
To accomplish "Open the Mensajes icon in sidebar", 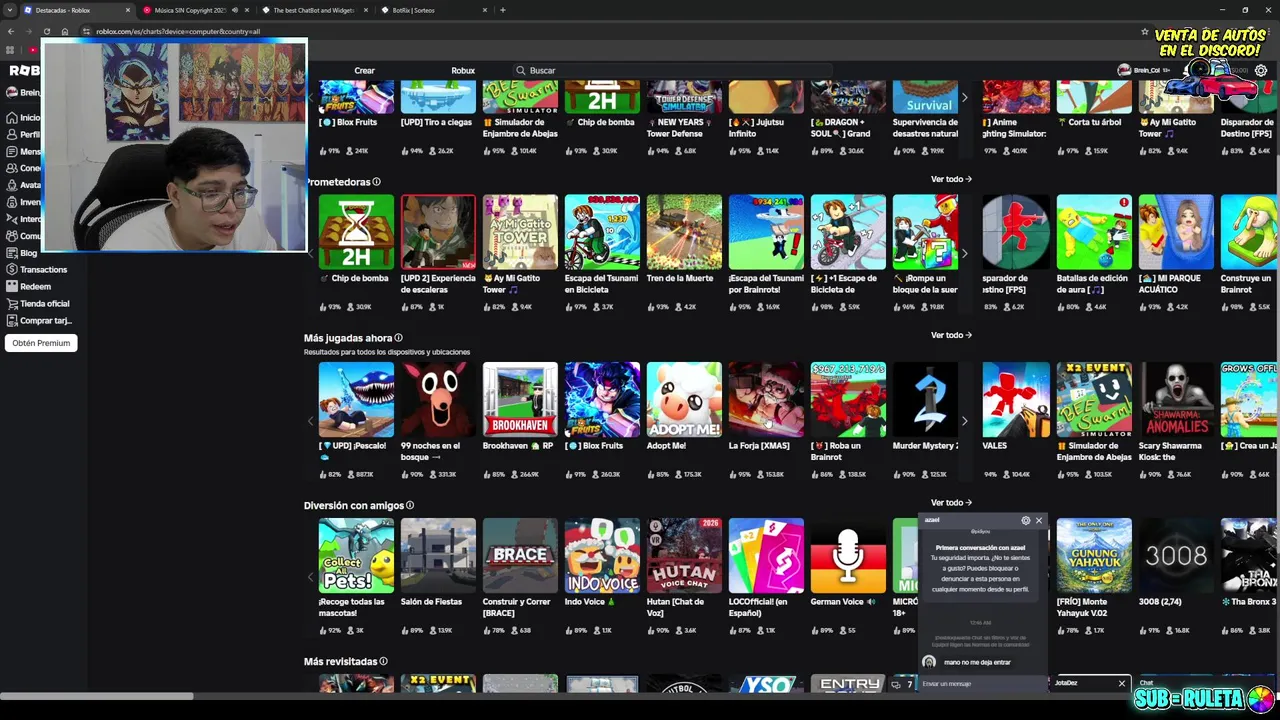I will (11, 151).
